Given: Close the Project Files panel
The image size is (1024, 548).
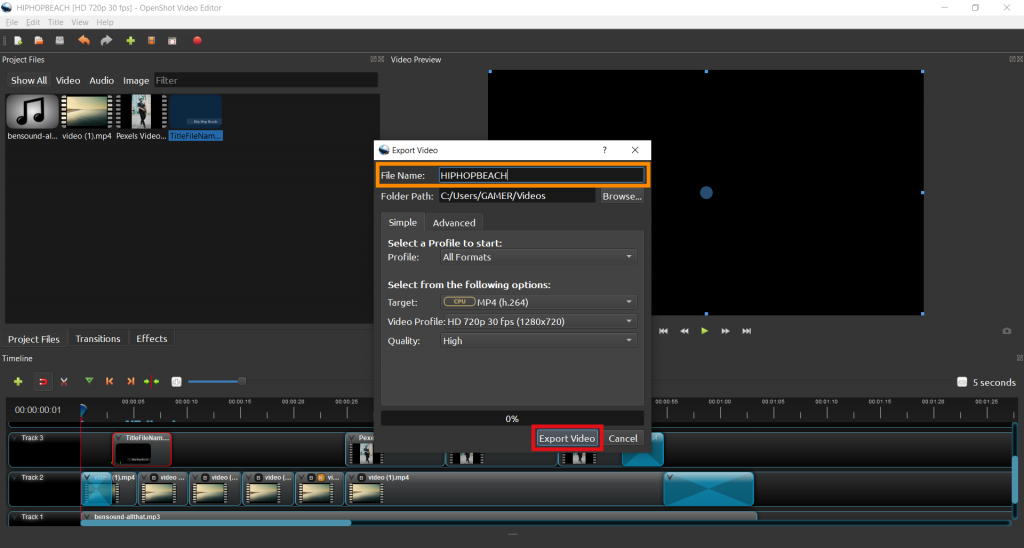Looking at the screenshot, I should click(381, 59).
